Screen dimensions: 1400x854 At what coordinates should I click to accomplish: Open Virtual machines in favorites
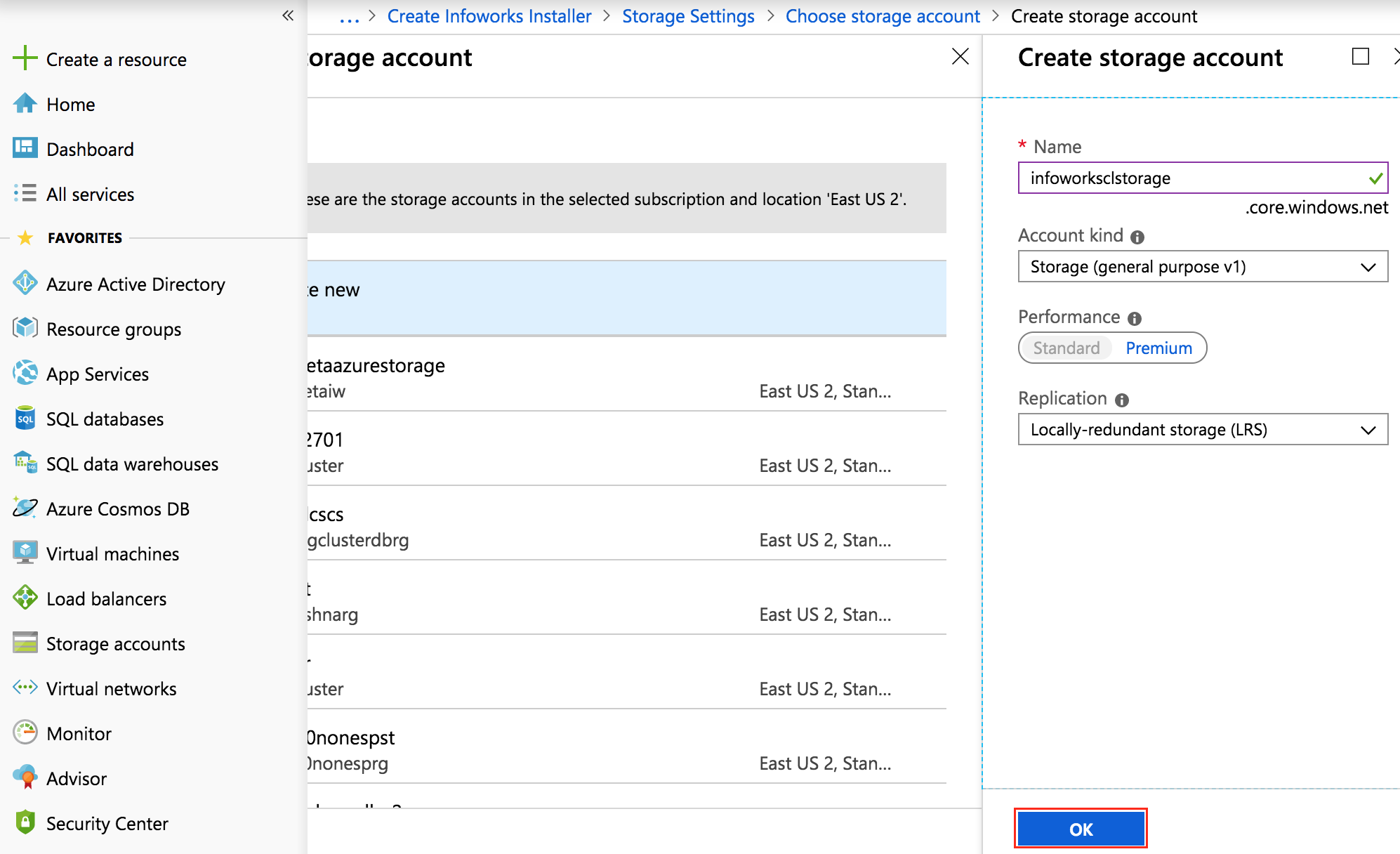(112, 553)
